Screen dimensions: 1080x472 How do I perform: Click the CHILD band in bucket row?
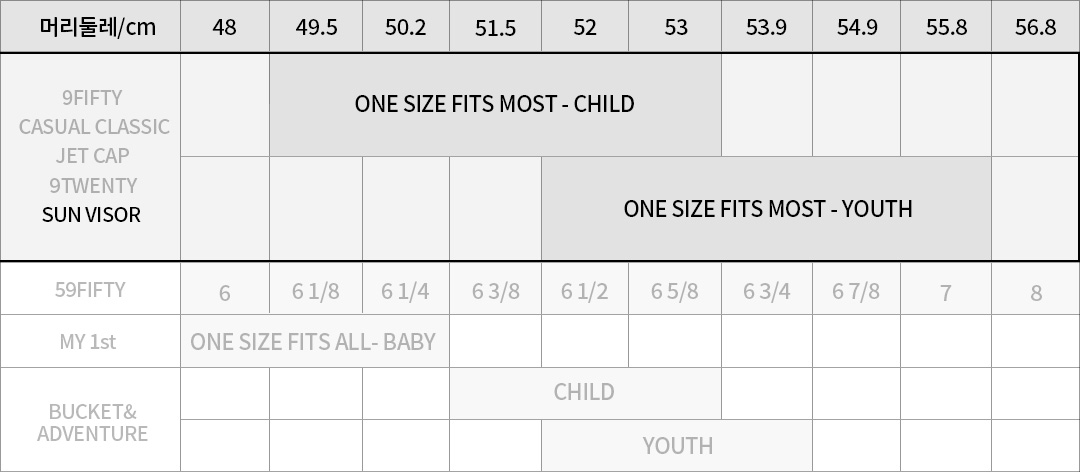coord(585,393)
